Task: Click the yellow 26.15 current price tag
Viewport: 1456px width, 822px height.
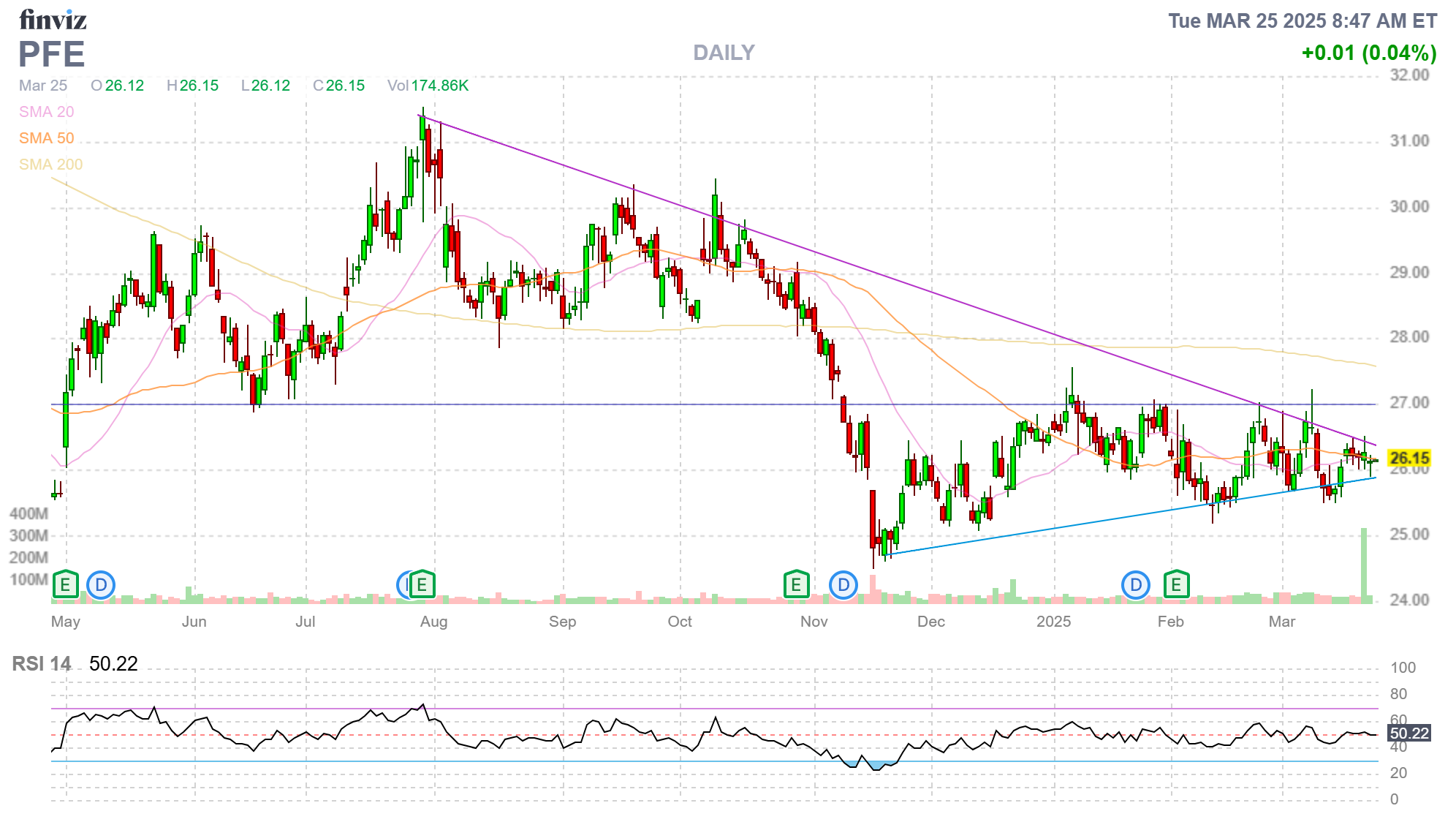Action: [x=1408, y=459]
